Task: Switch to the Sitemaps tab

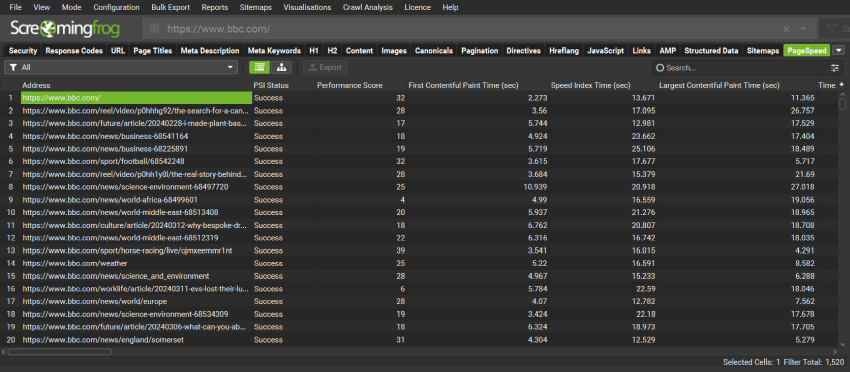Action: click(763, 50)
